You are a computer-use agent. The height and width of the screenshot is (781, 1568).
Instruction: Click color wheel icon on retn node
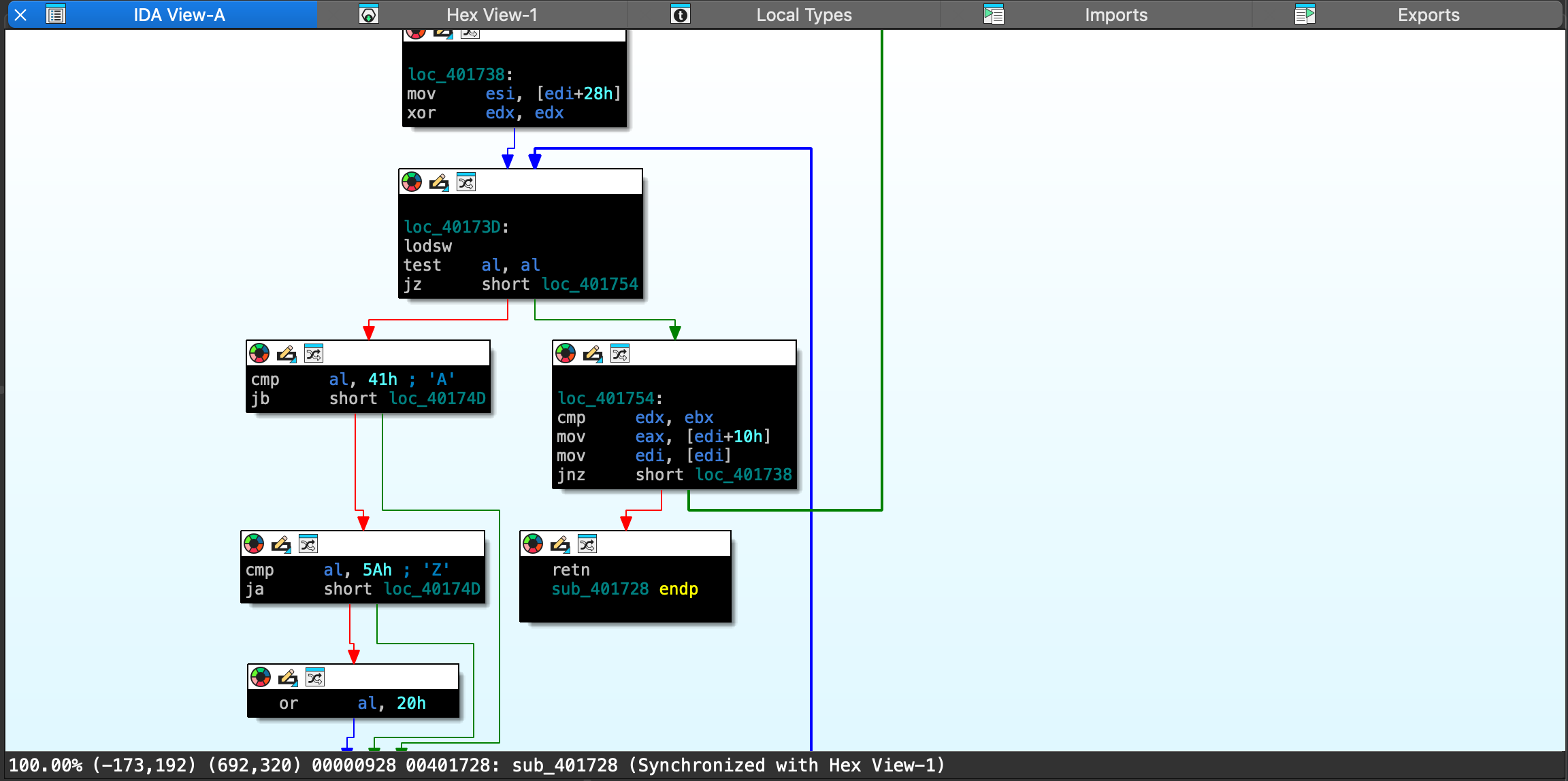coord(533,544)
